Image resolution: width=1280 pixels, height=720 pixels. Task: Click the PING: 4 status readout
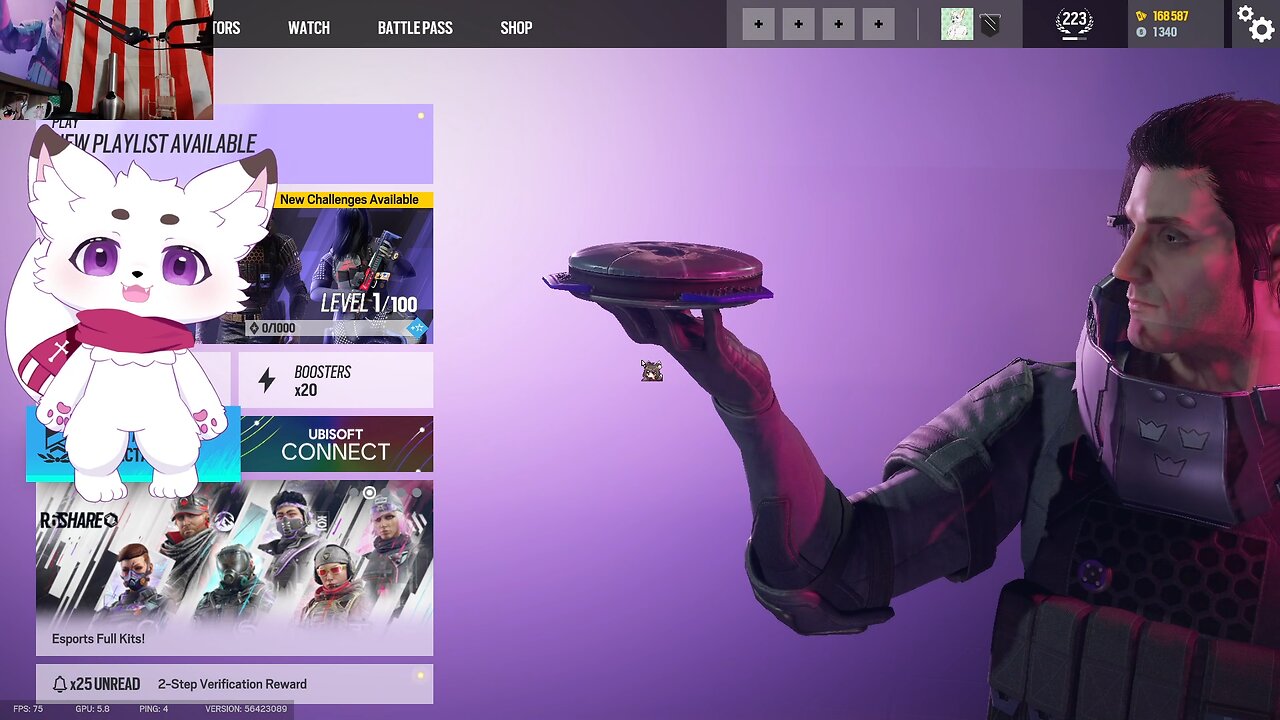click(x=153, y=709)
